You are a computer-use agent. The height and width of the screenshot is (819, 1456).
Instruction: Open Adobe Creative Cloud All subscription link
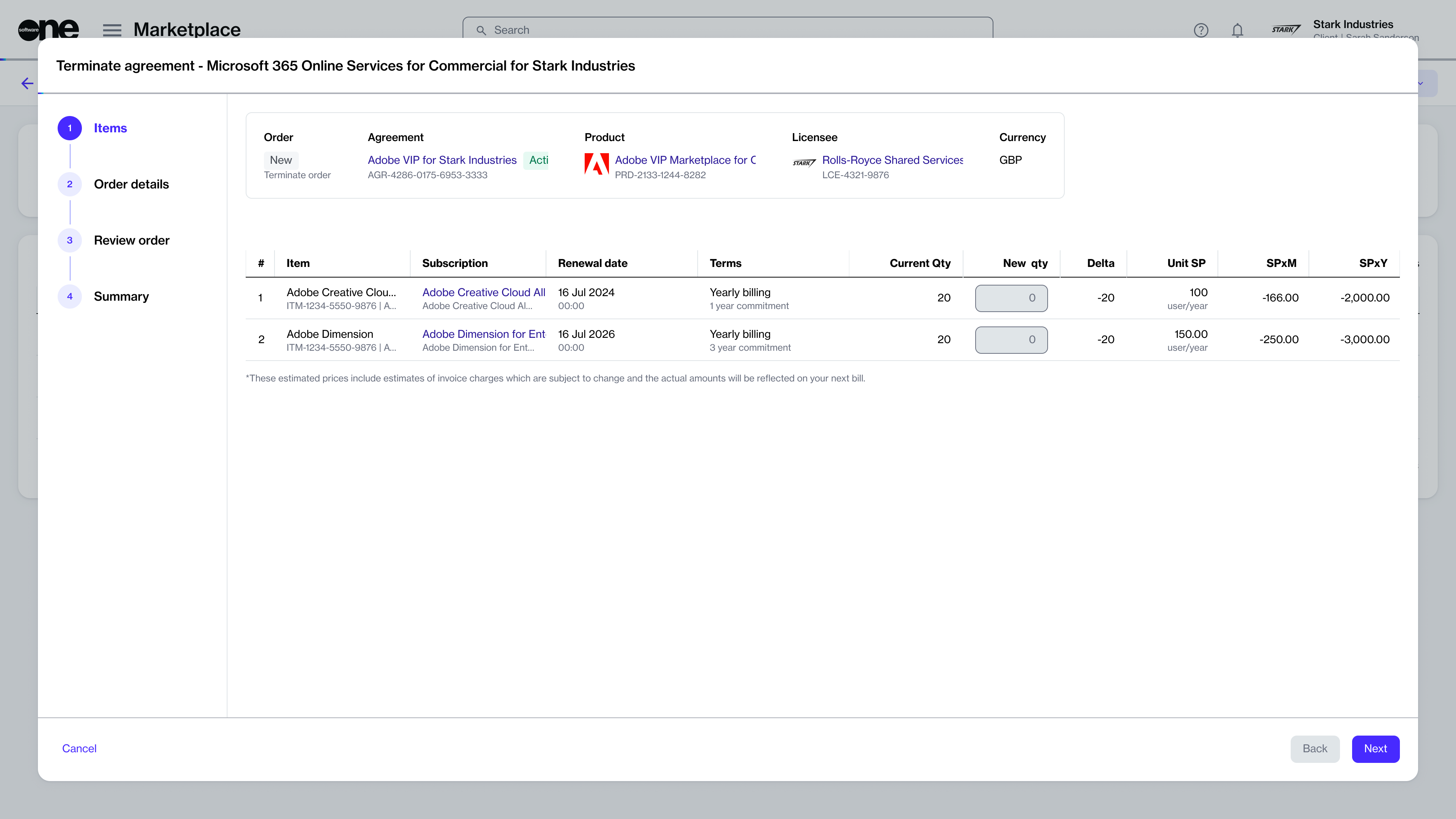[x=483, y=292]
